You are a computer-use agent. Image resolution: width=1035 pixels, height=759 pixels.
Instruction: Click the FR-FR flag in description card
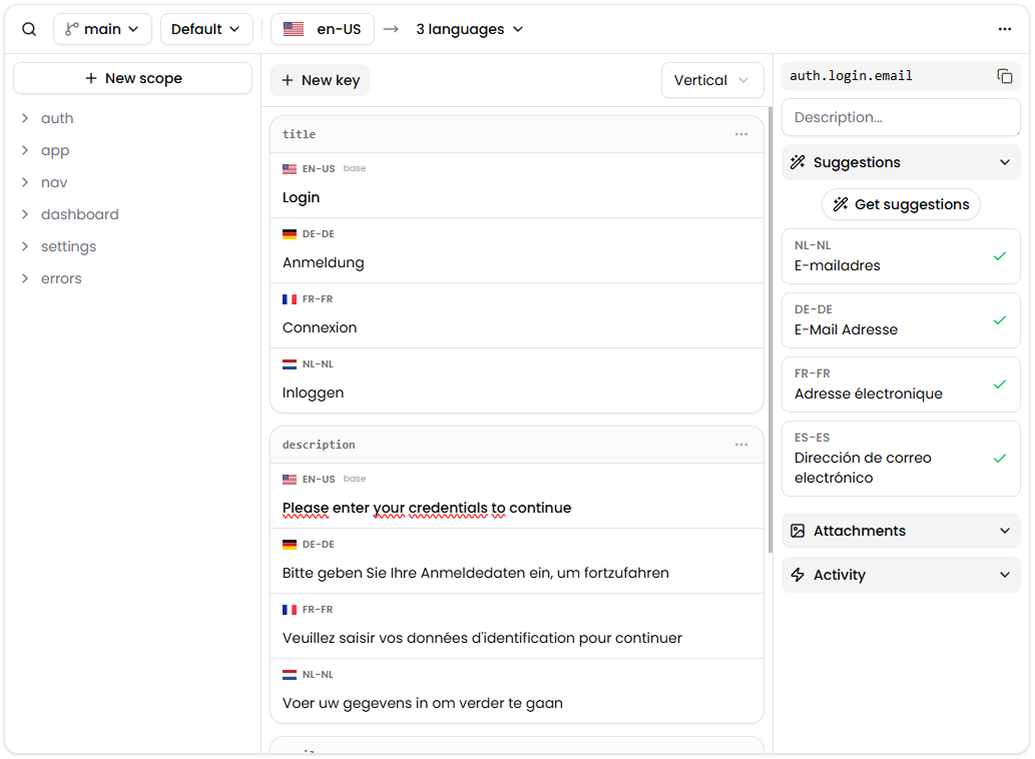coord(289,610)
